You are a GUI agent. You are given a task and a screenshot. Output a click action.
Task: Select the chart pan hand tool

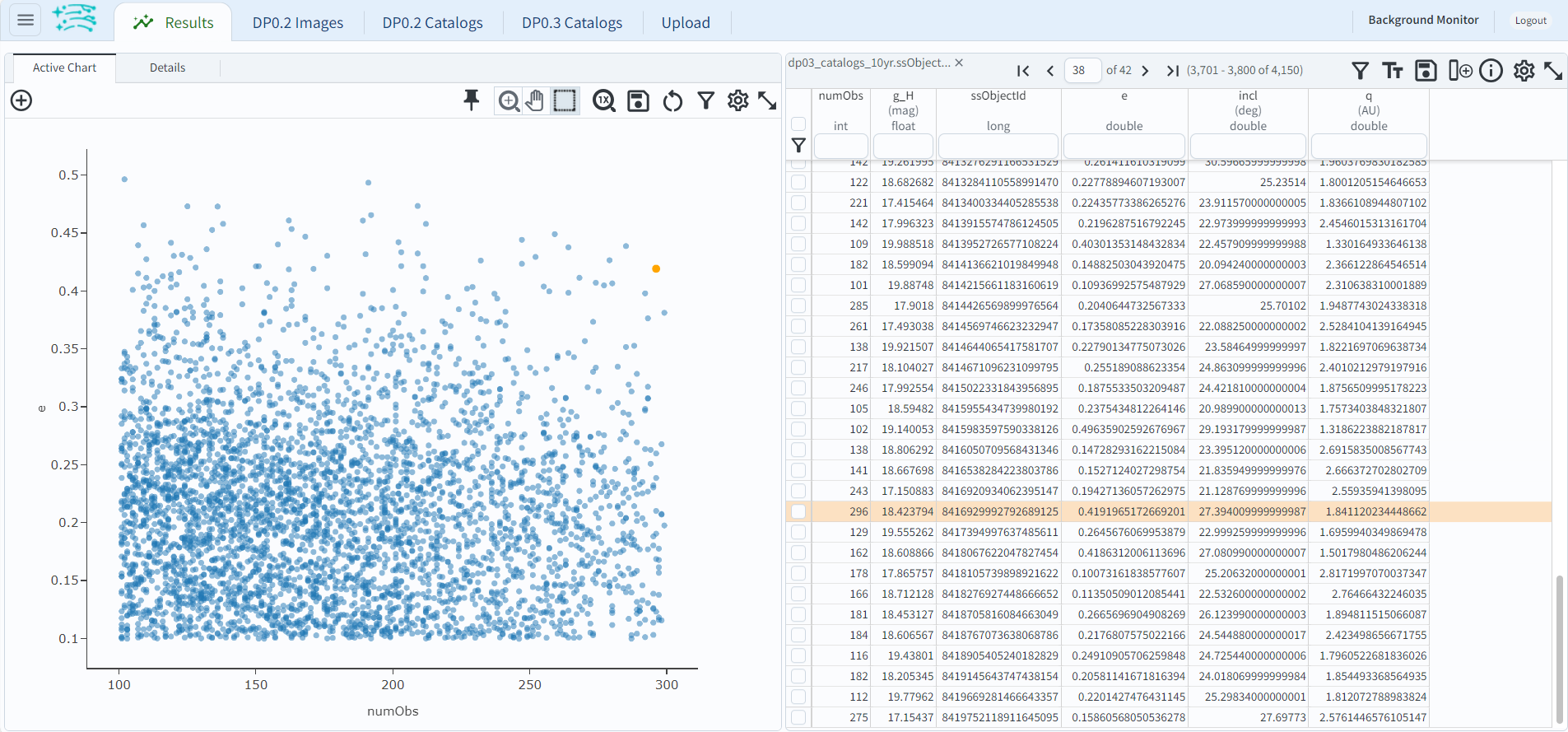click(x=536, y=100)
